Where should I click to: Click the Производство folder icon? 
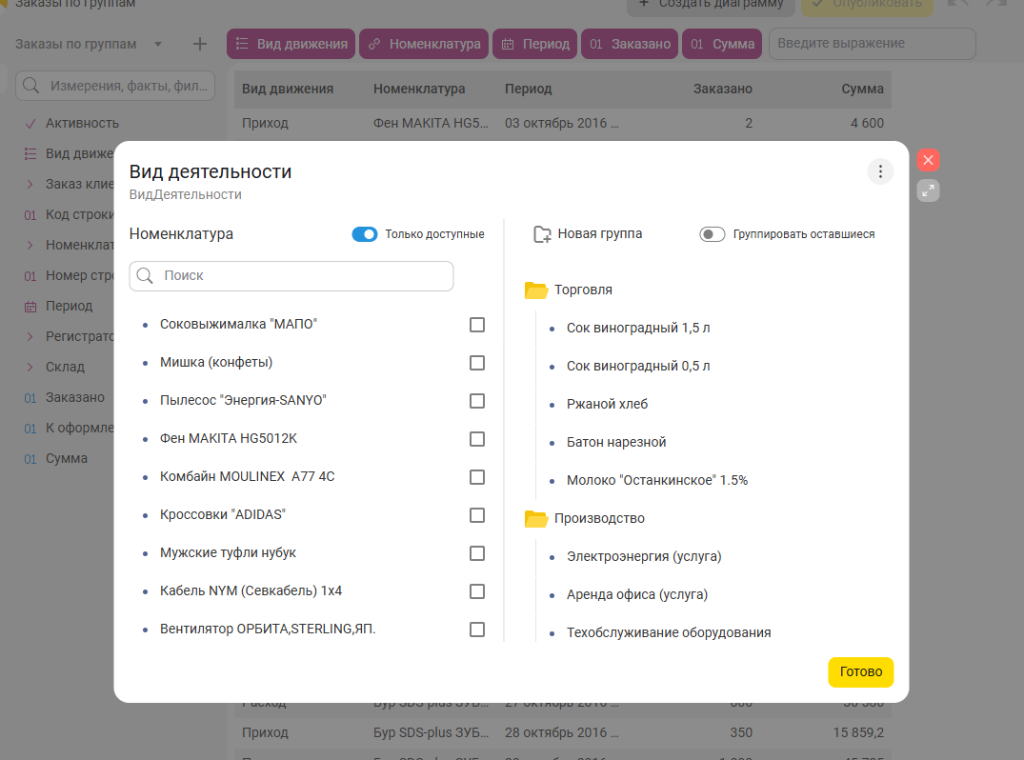click(536, 519)
